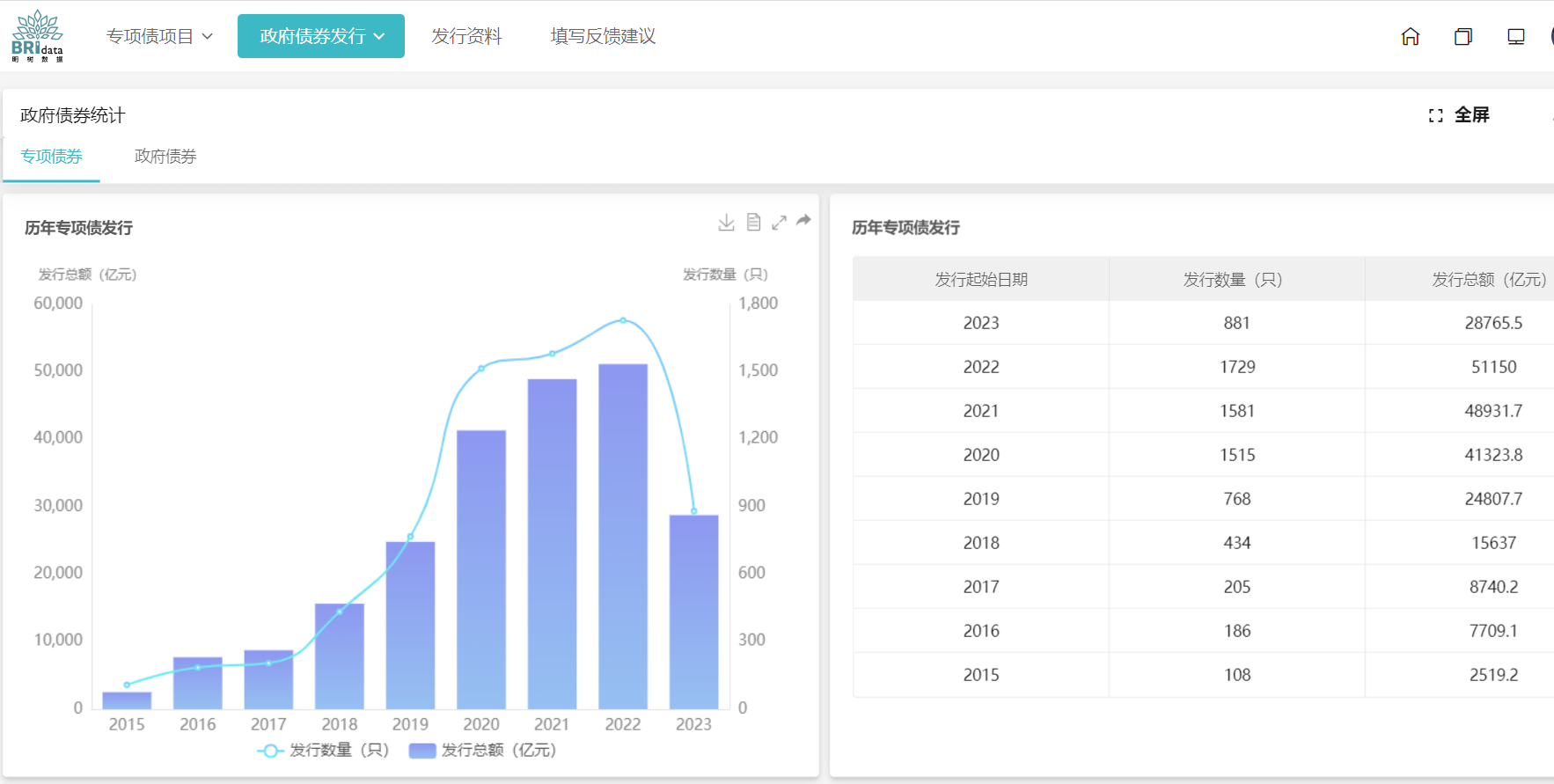Click the 2022 line peak data point
1554x784 pixels.
pos(623,320)
